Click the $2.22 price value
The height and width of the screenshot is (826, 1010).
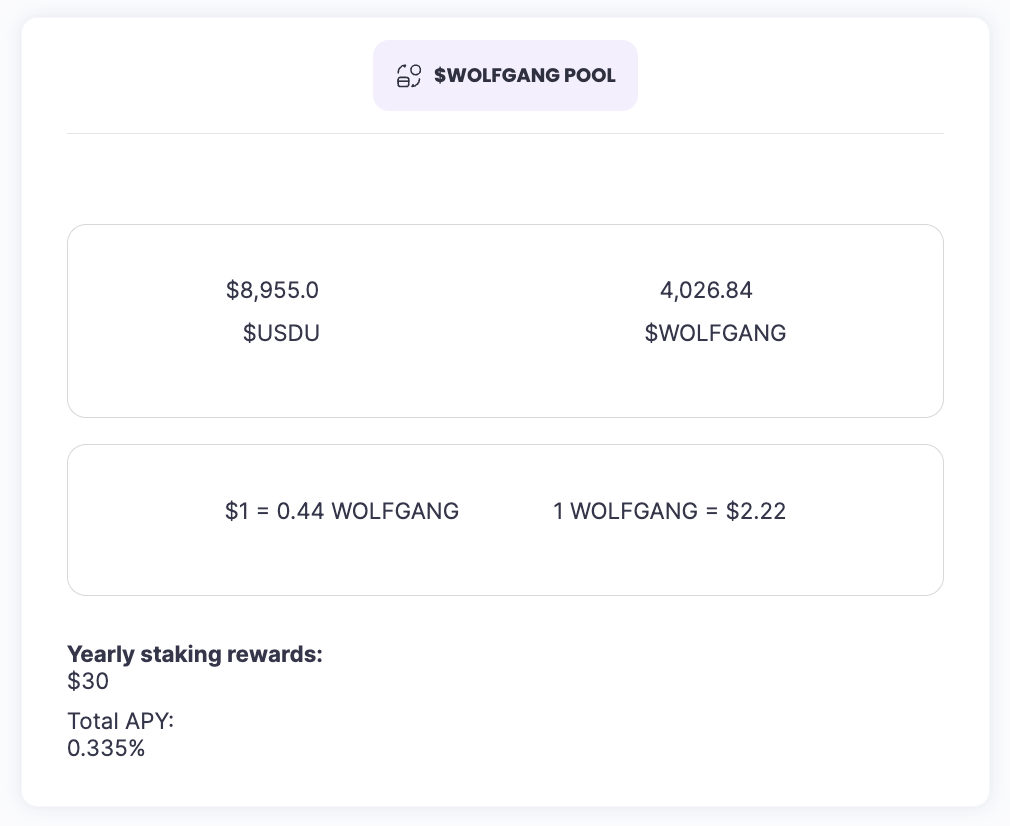pos(756,512)
